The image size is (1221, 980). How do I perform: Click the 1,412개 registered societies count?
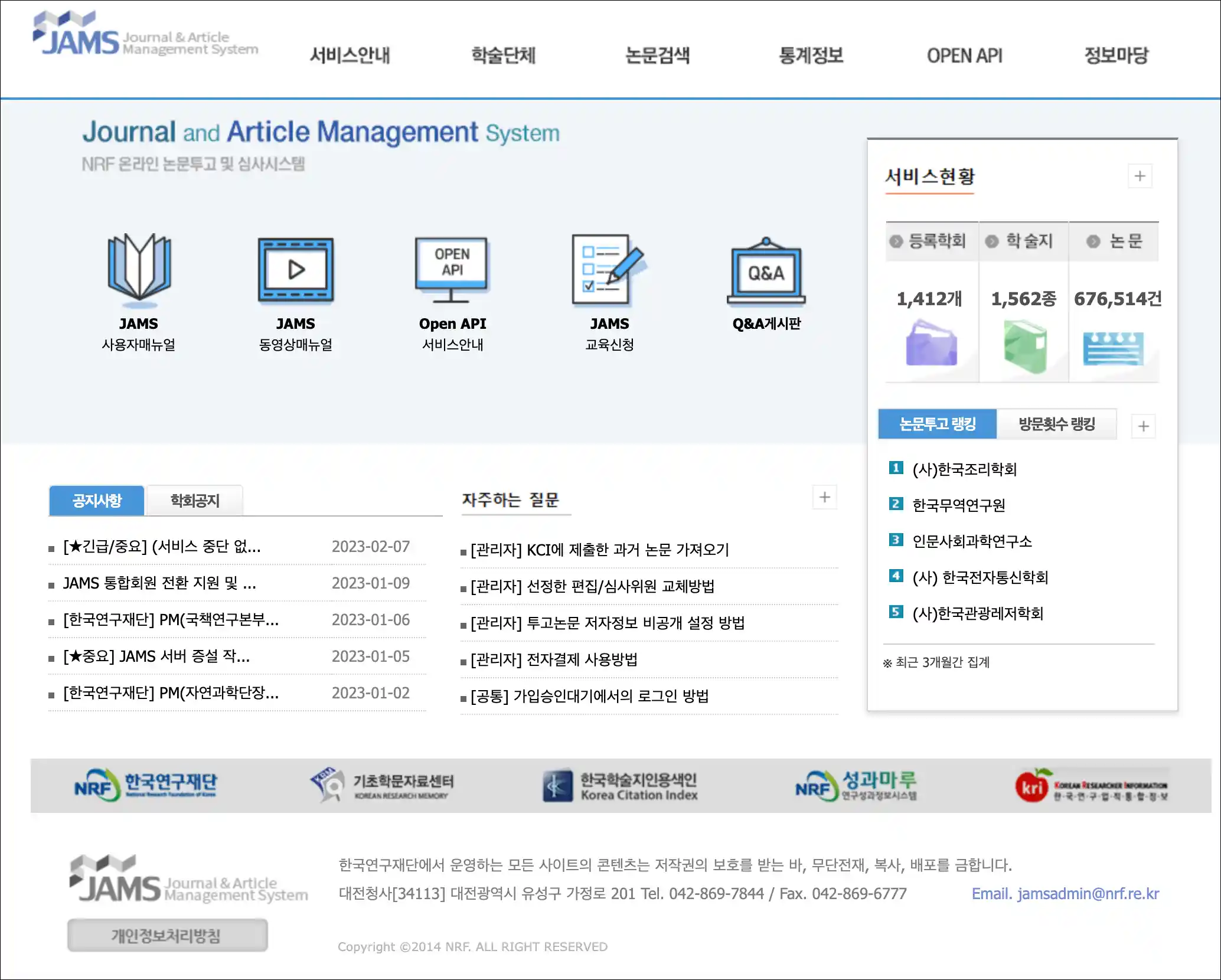point(929,299)
